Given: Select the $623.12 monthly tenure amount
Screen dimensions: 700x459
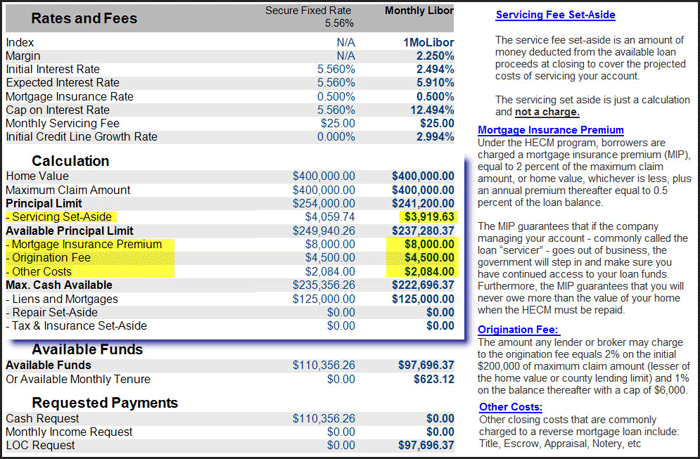Looking at the screenshot, I should pos(433,379).
